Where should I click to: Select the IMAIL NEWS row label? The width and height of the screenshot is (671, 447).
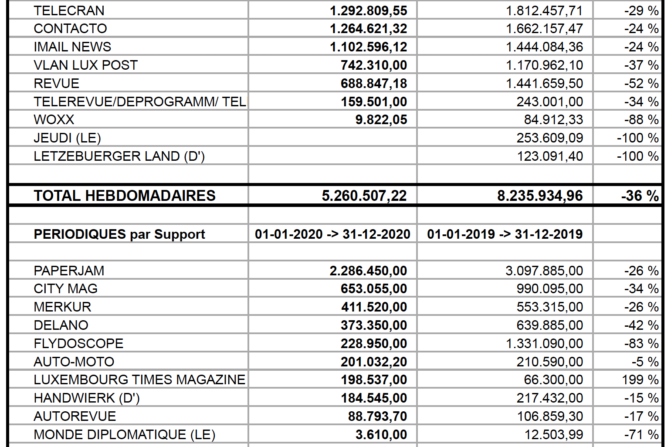click(x=72, y=47)
